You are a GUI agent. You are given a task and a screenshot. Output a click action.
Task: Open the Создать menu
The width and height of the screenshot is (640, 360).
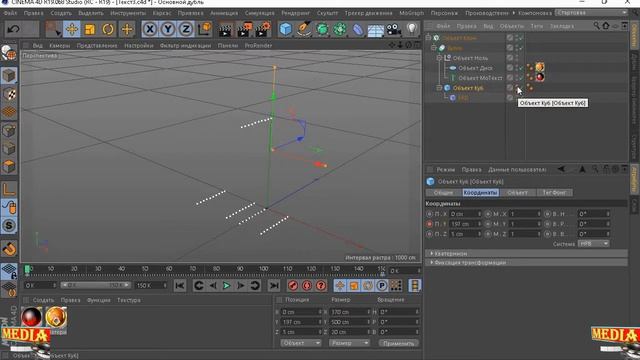[x=61, y=13]
